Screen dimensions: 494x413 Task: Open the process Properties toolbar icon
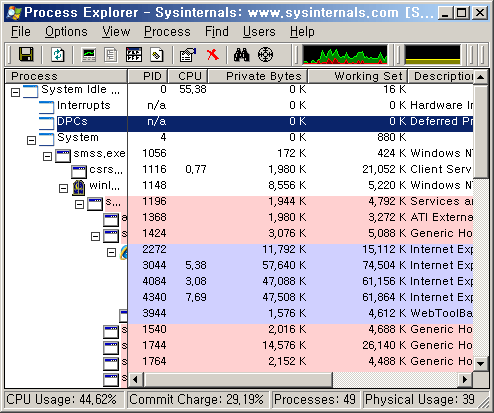coord(188,55)
